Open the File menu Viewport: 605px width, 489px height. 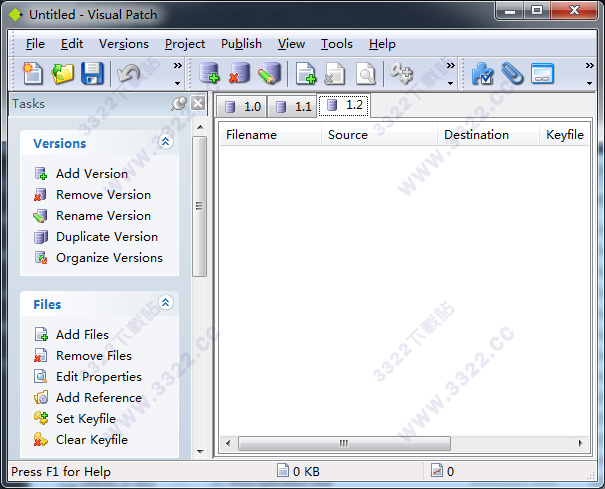tap(35, 44)
